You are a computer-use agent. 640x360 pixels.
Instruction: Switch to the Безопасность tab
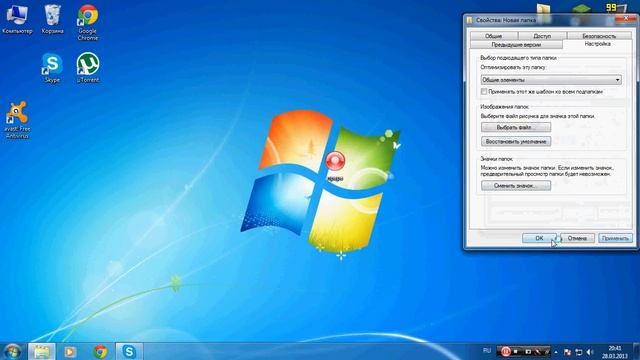pyautogui.click(x=599, y=36)
